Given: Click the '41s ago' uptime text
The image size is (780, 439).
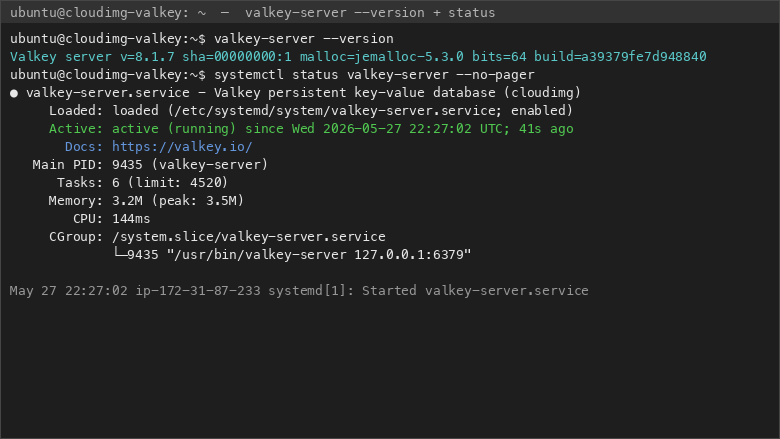Looking at the screenshot, I should [x=546, y=129].
